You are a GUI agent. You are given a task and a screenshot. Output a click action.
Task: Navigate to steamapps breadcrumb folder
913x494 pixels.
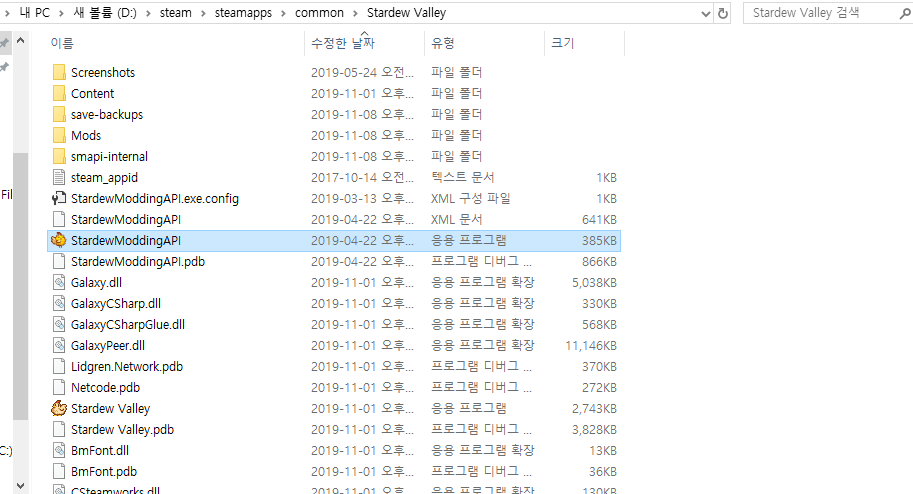tap(243, 13)
